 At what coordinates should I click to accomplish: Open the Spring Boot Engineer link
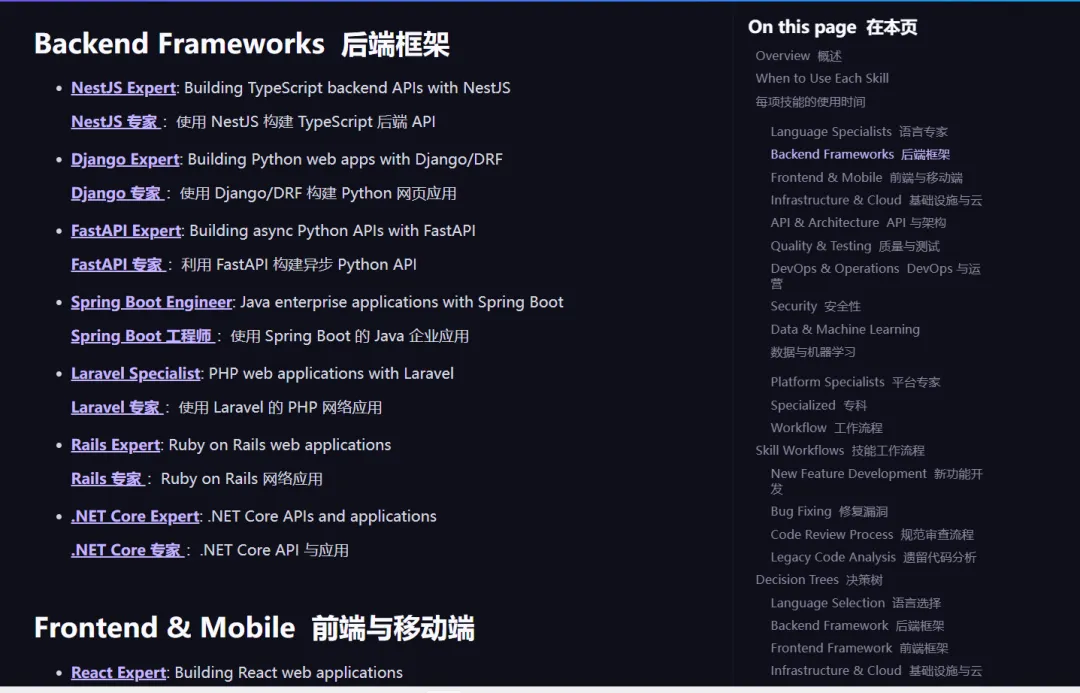click(152, 302)
